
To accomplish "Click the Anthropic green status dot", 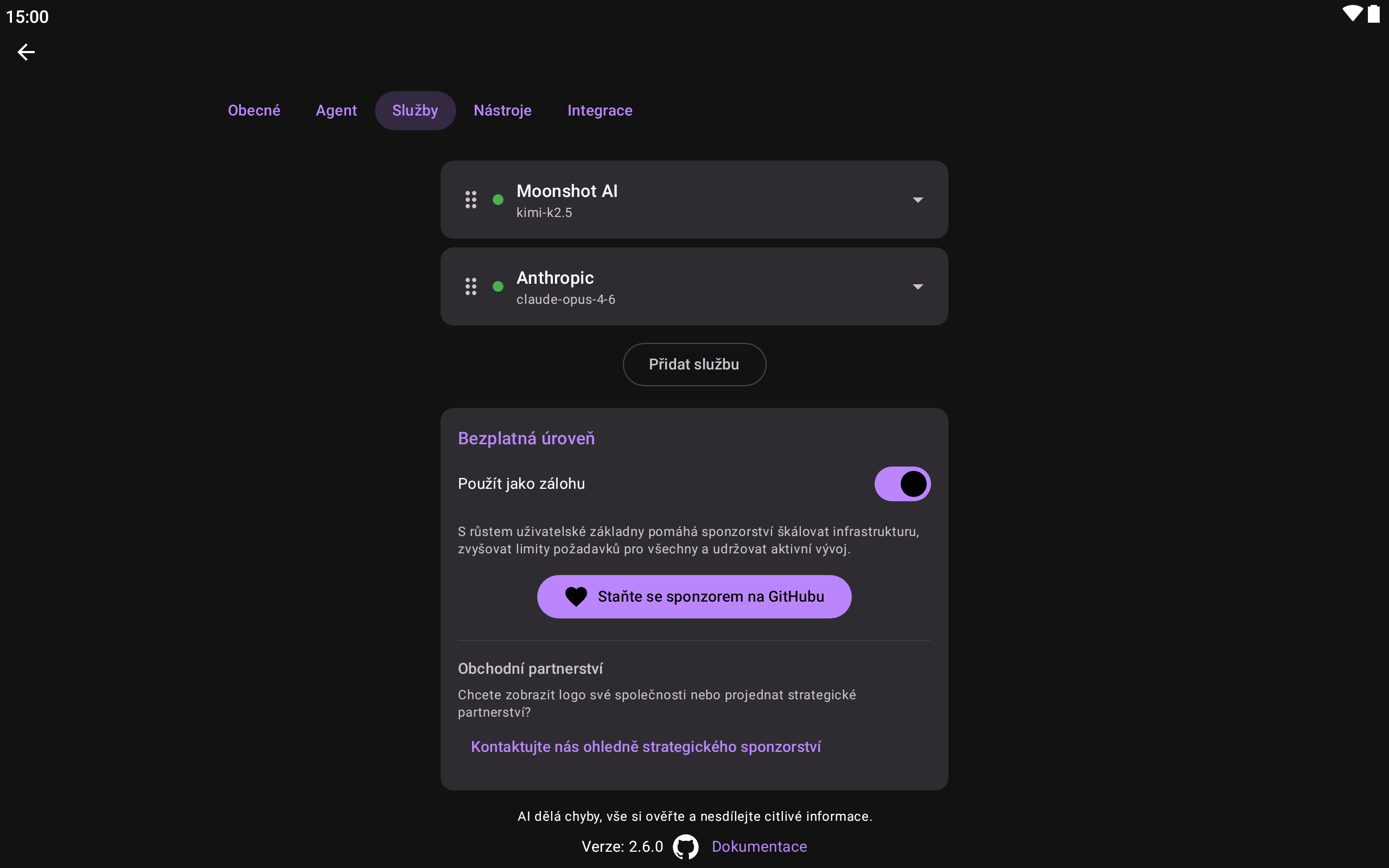I will [498, 286].
